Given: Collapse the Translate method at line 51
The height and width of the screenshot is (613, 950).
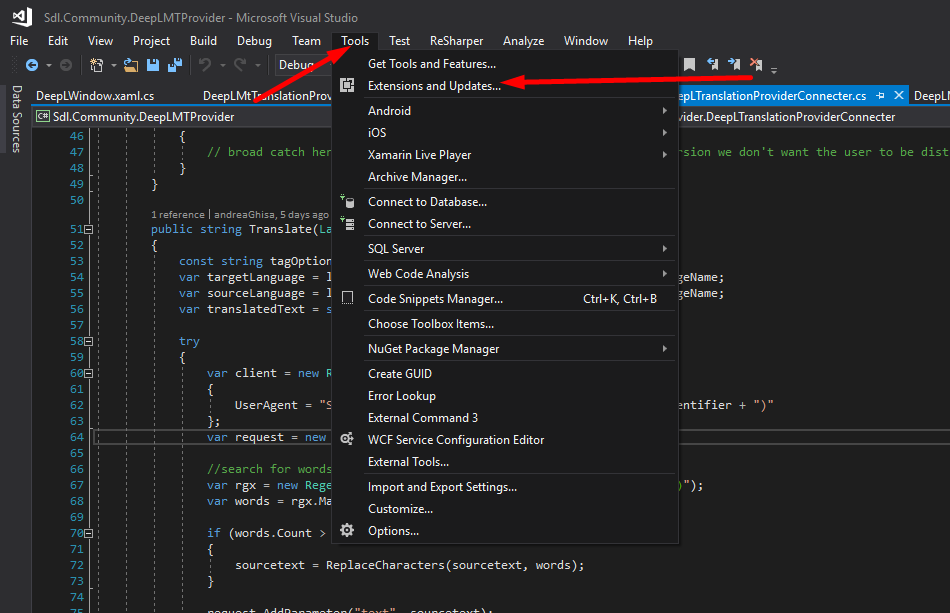Looking at the screenshot, I should click(89, 229).
